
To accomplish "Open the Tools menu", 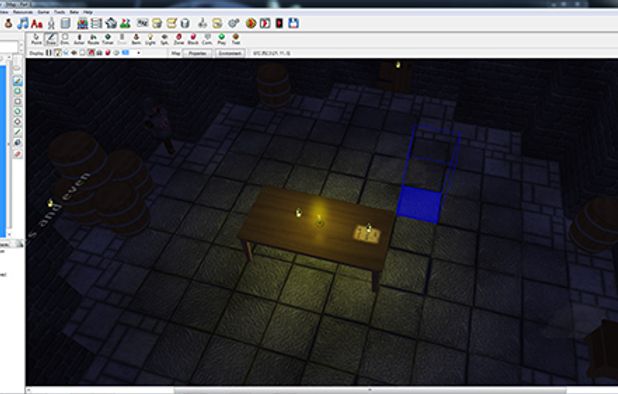I will click(x=60, y=12).
